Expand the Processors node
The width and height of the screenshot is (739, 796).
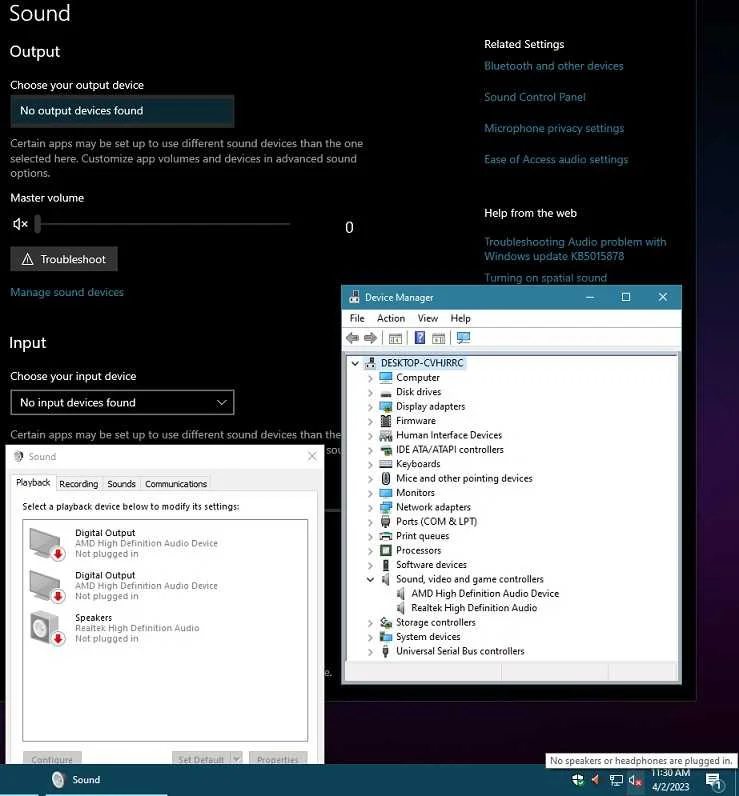(370, 551)
